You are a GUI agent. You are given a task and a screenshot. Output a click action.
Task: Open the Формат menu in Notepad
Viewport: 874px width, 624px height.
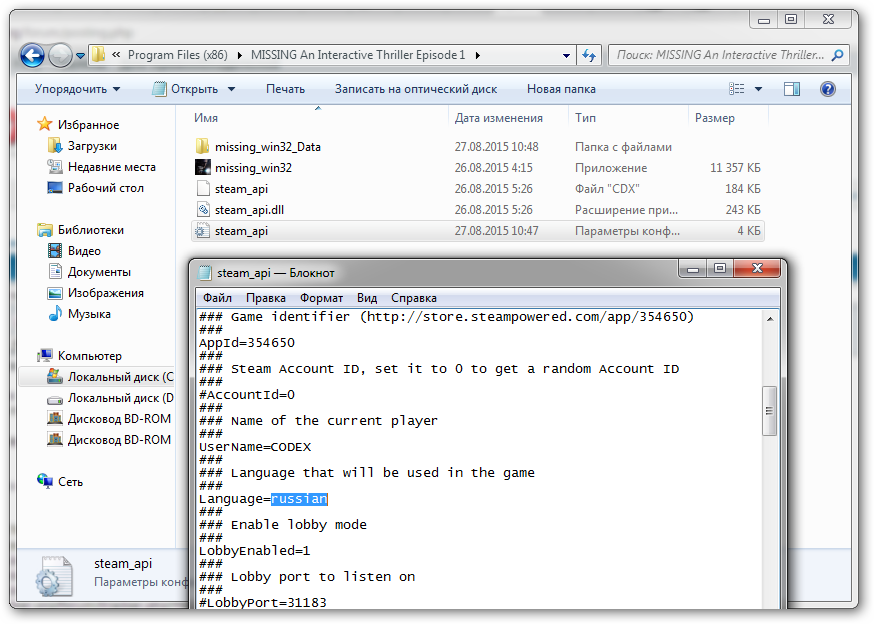pos(322,298)
